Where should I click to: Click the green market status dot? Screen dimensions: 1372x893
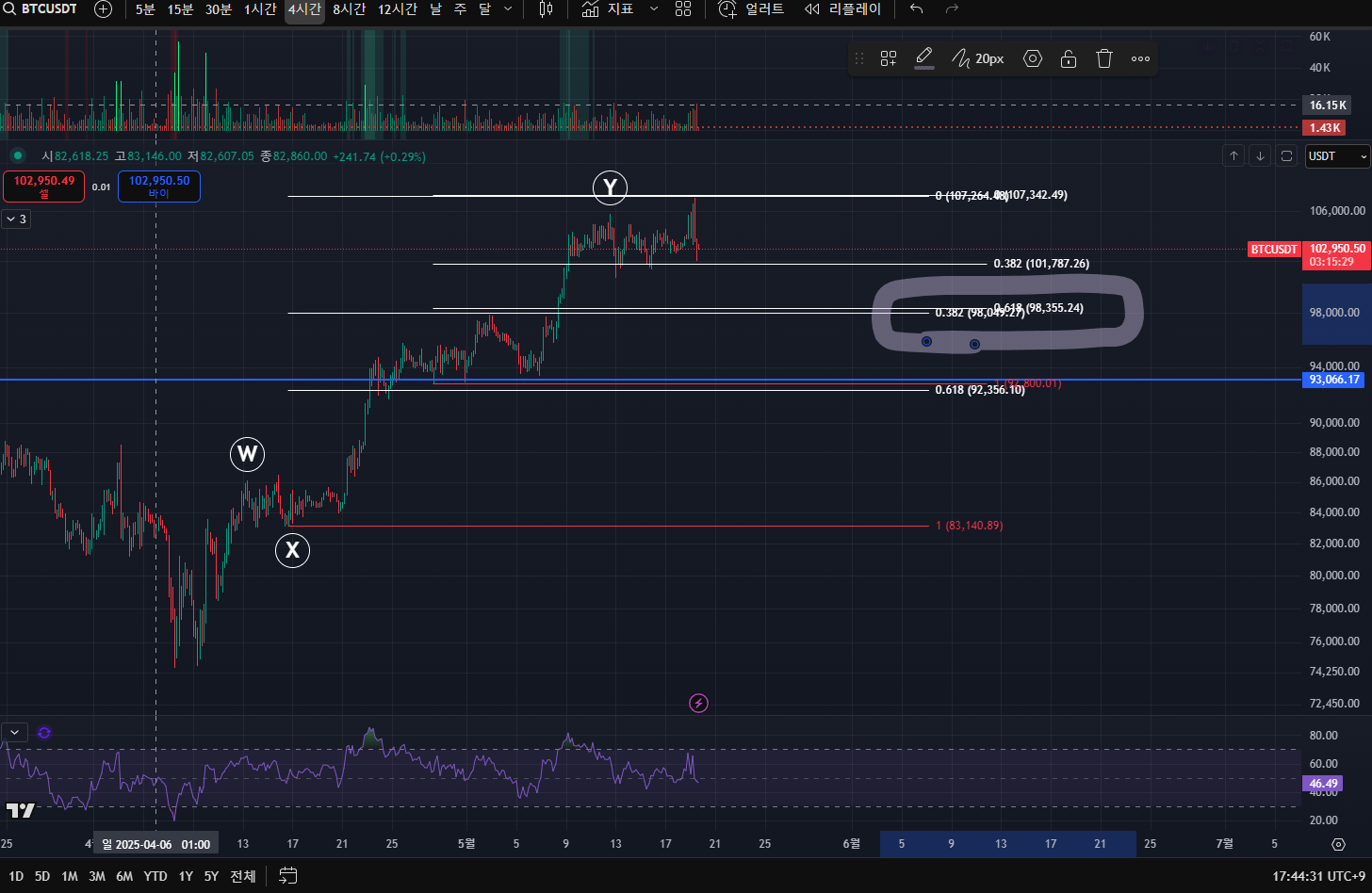[16, 155]
